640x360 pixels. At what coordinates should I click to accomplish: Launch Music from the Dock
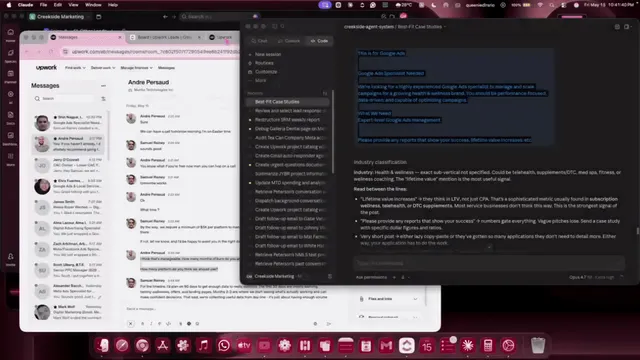point(203,345)
